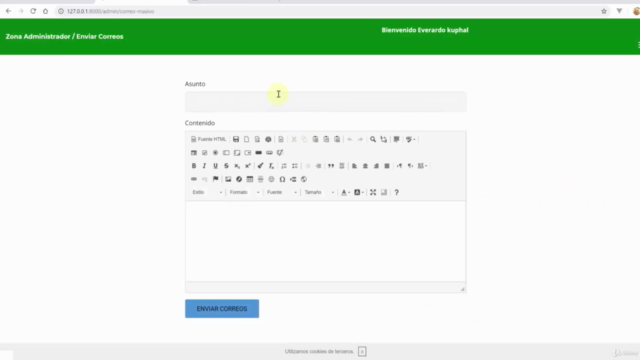Click the Anchor flag icon

coord(216,179)
